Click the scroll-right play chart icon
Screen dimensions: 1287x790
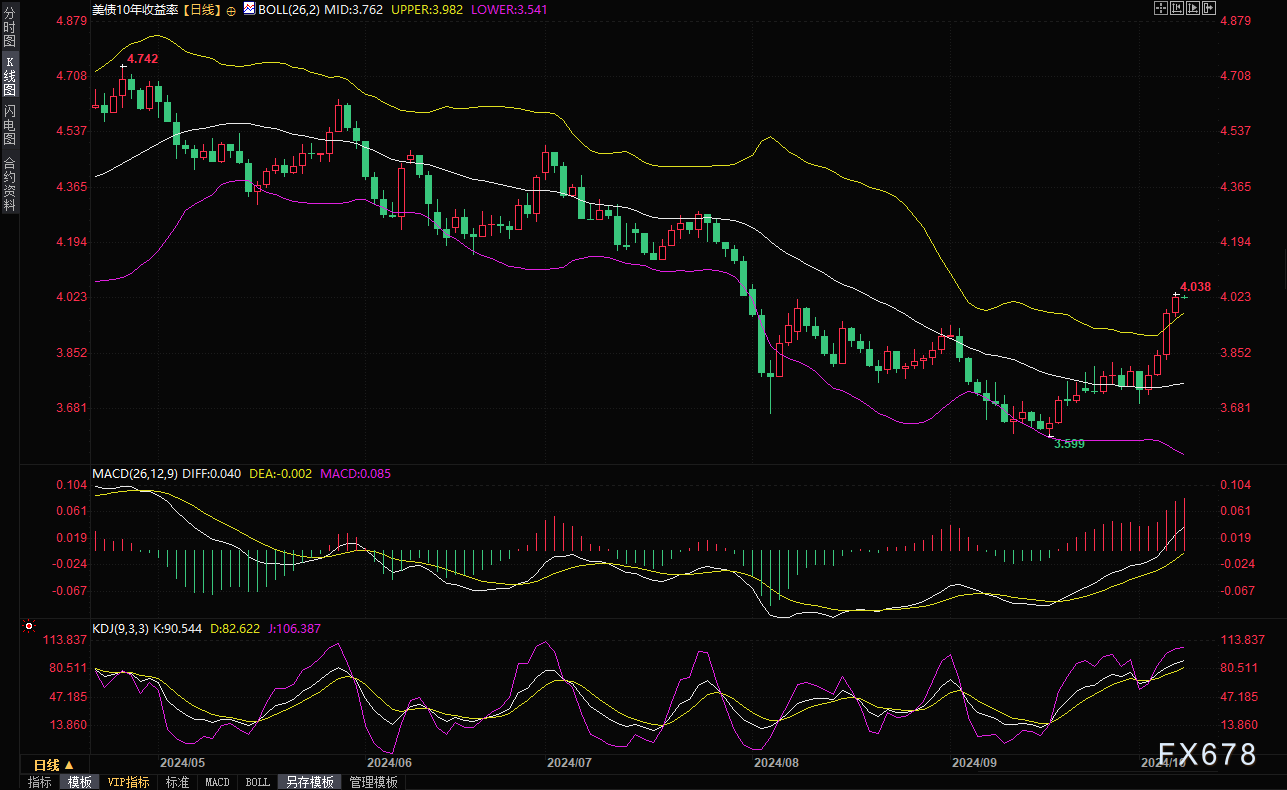pos(1192,8)
